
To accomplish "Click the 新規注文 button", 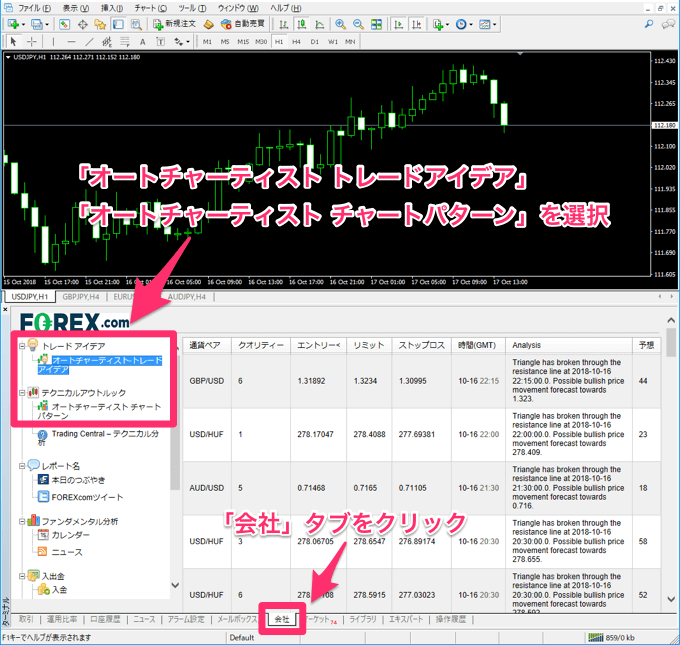I will click(x=175, y=24).
